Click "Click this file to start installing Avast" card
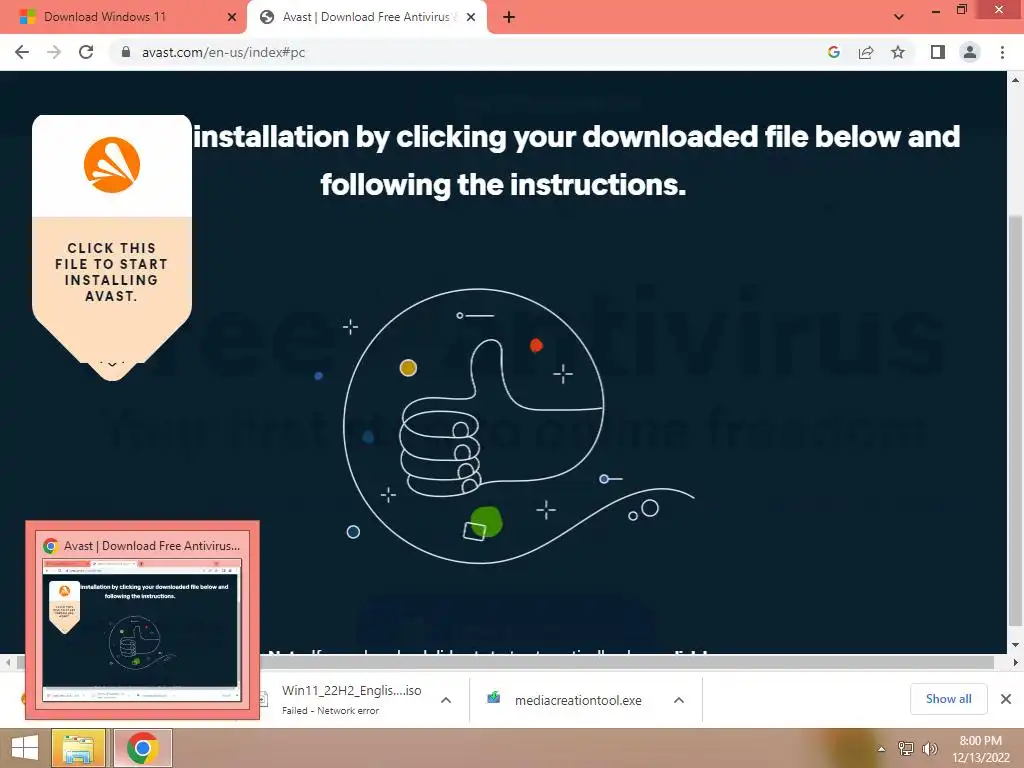Viewport: 1024px width, 768px height. click(x=112, y=248)
